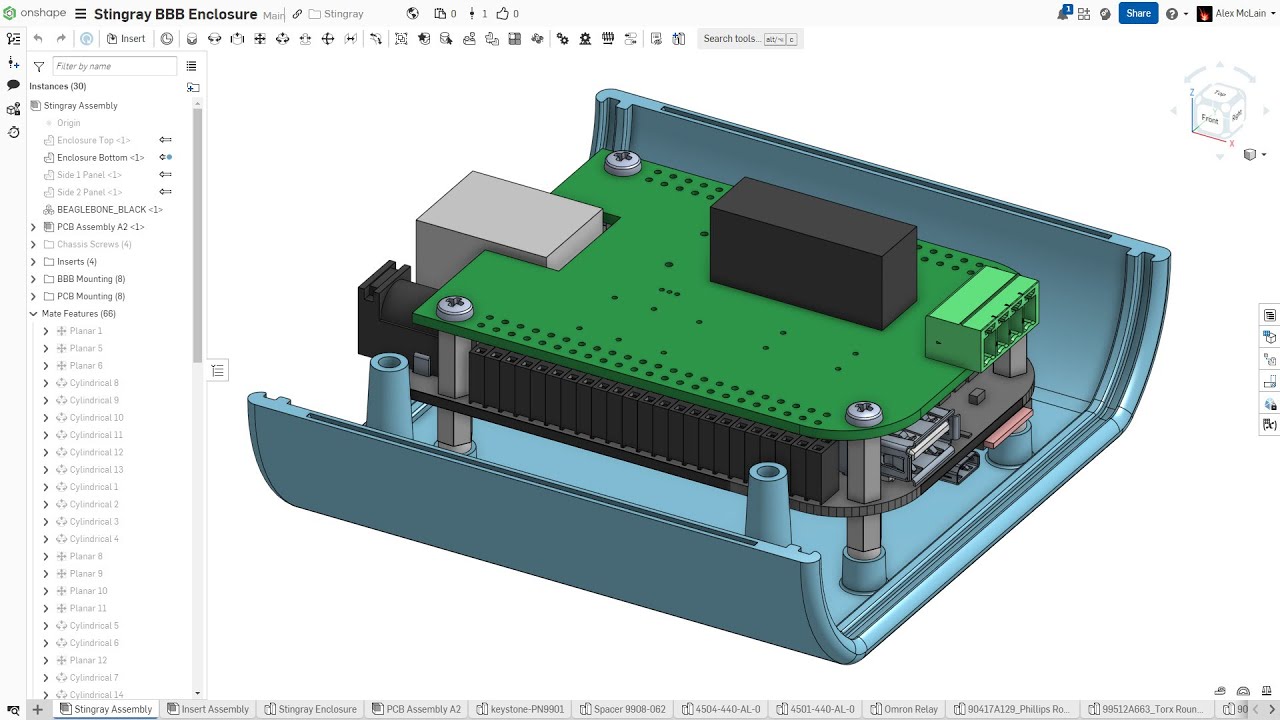Click the like thumbs-up icon
Viewport: 1280px width, 720px height.
tap(502, 14)
